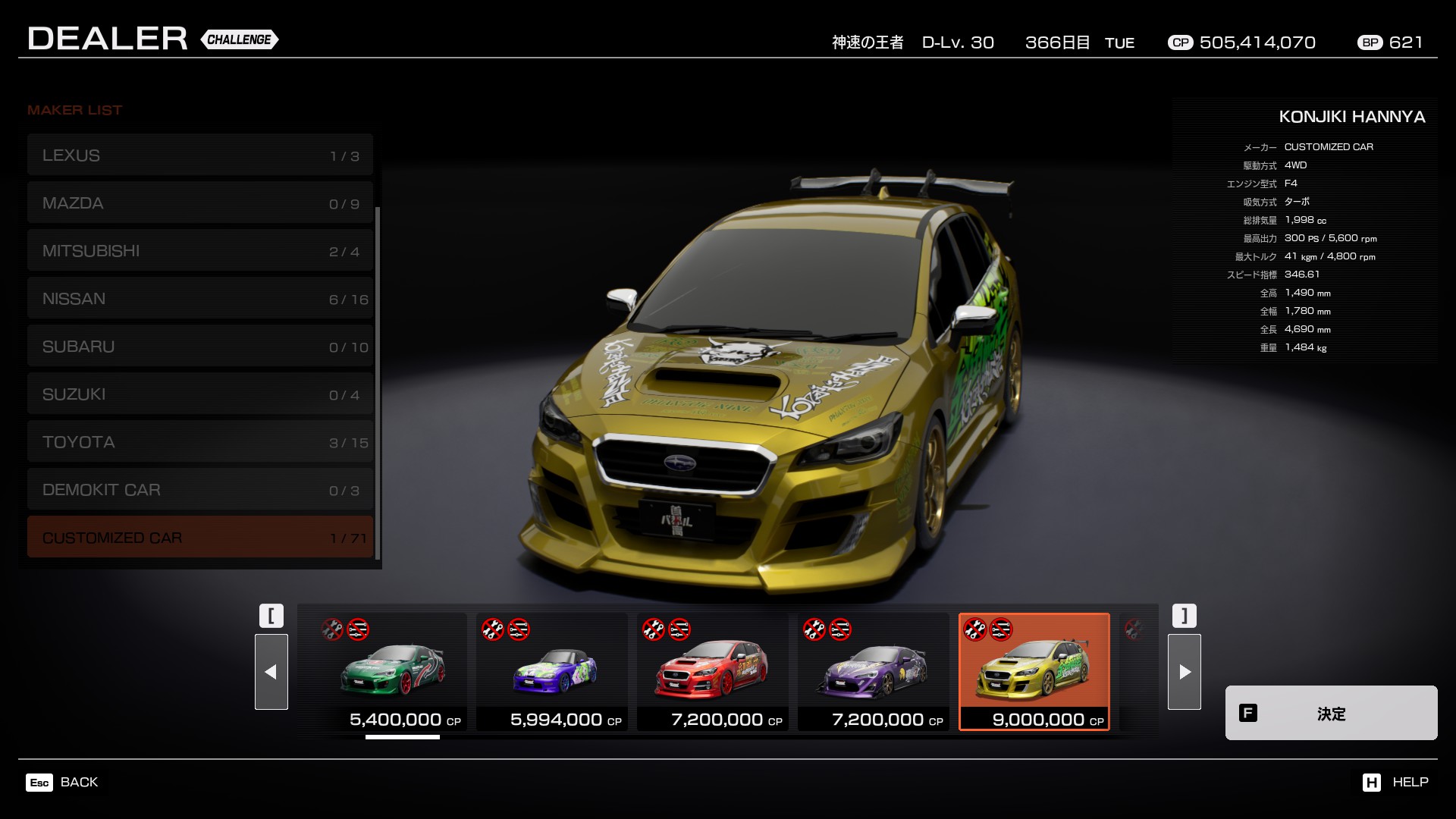Click the H help key icon

(1371, 782)
